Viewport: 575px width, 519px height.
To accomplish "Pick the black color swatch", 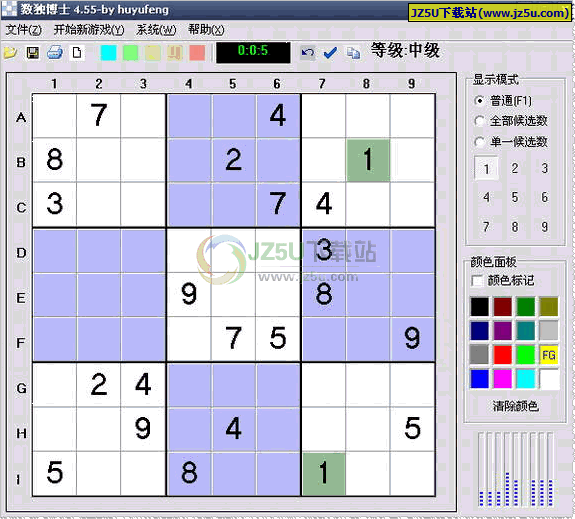I will click(x=480, y=307).
